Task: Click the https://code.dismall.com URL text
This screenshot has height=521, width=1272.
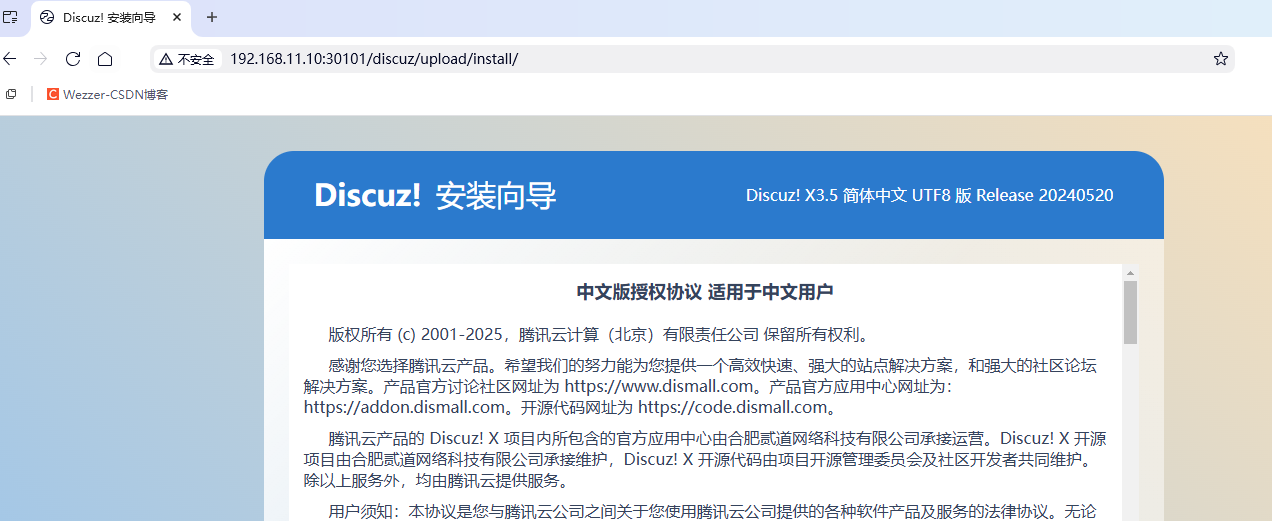Action: point(733,407)
